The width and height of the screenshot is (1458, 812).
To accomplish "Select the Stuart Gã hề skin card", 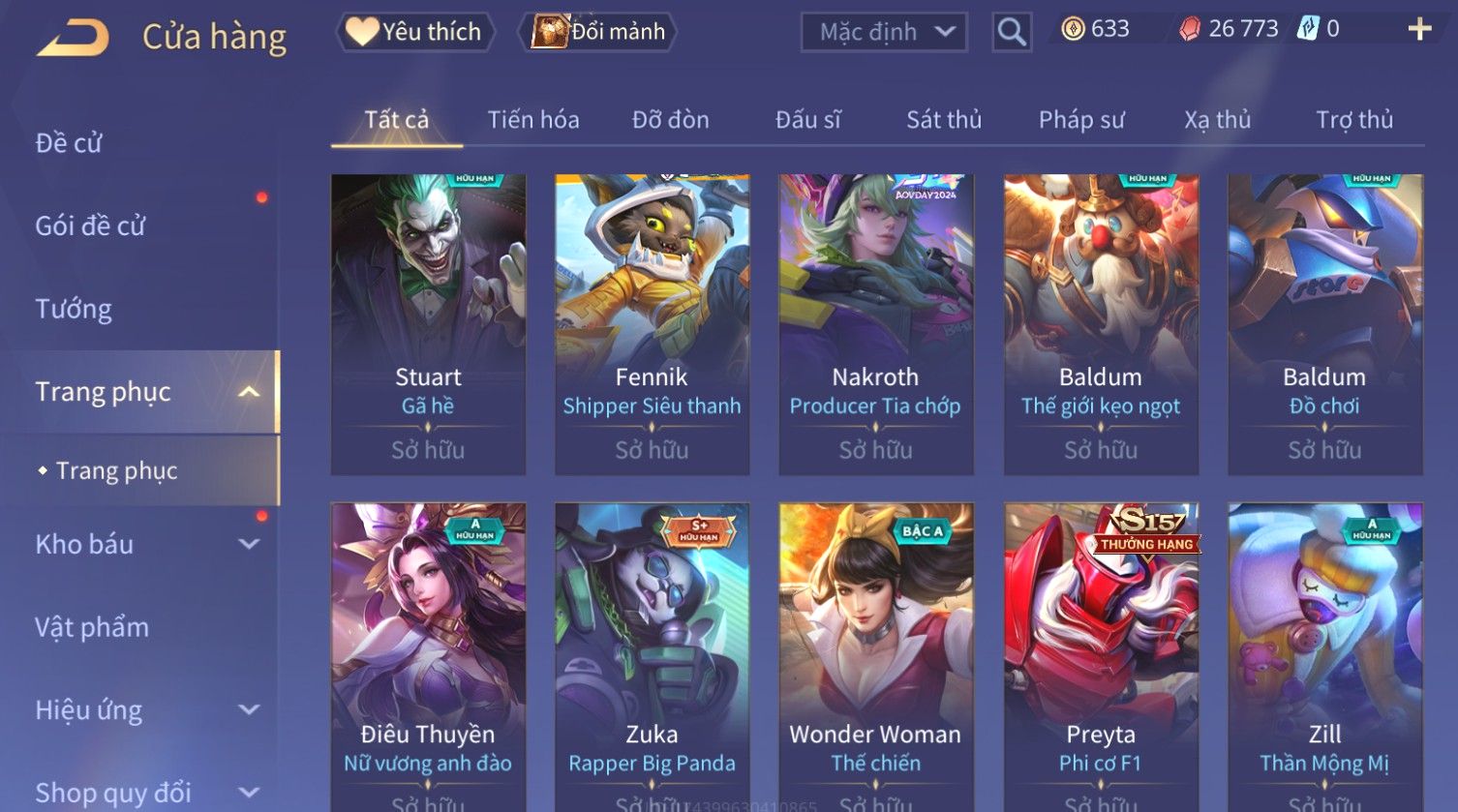I will (428, 324).
